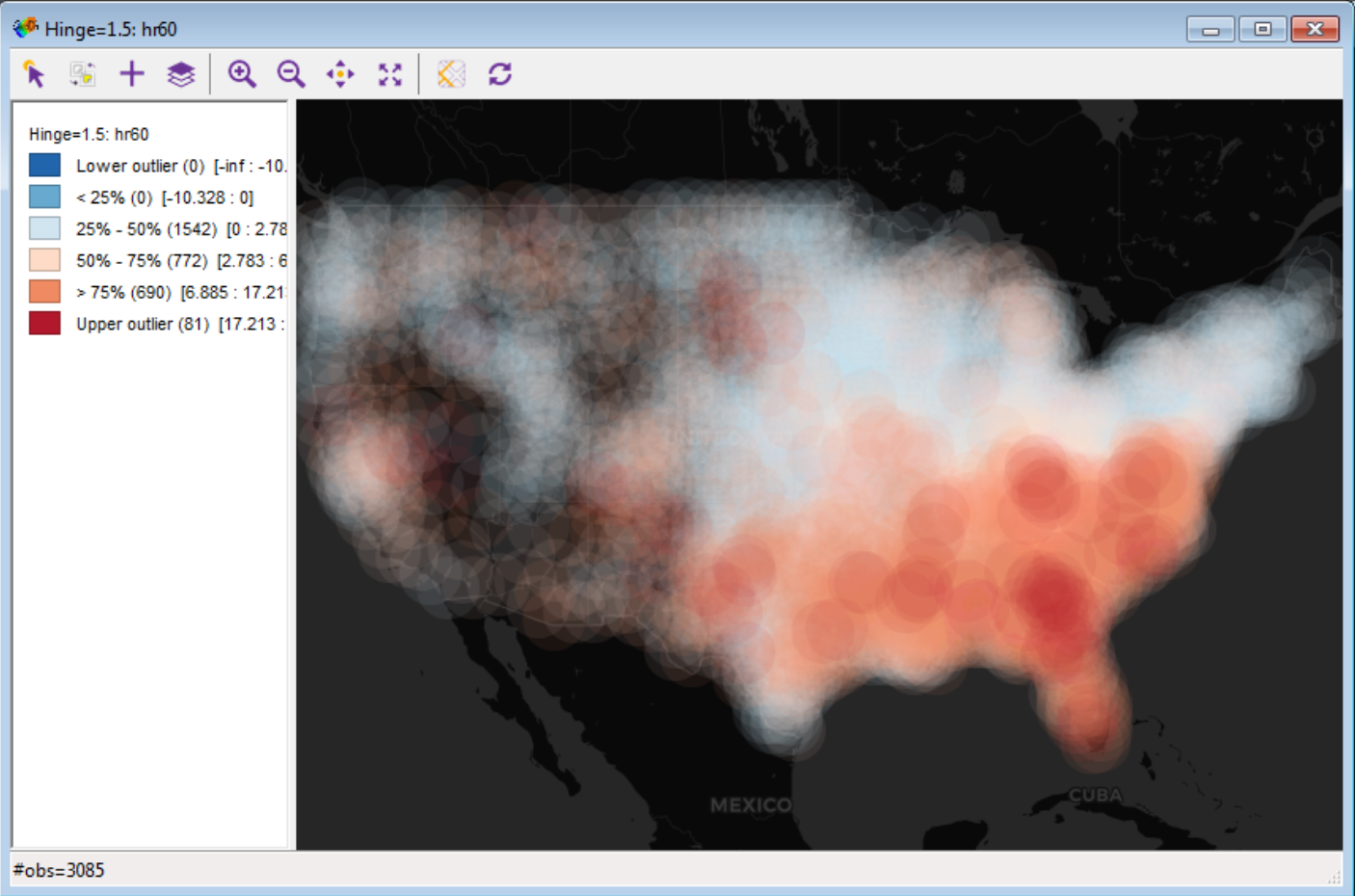Click the pale blue 25%-50% swatch
The image size is (1355, 896).
pos(42,228)
